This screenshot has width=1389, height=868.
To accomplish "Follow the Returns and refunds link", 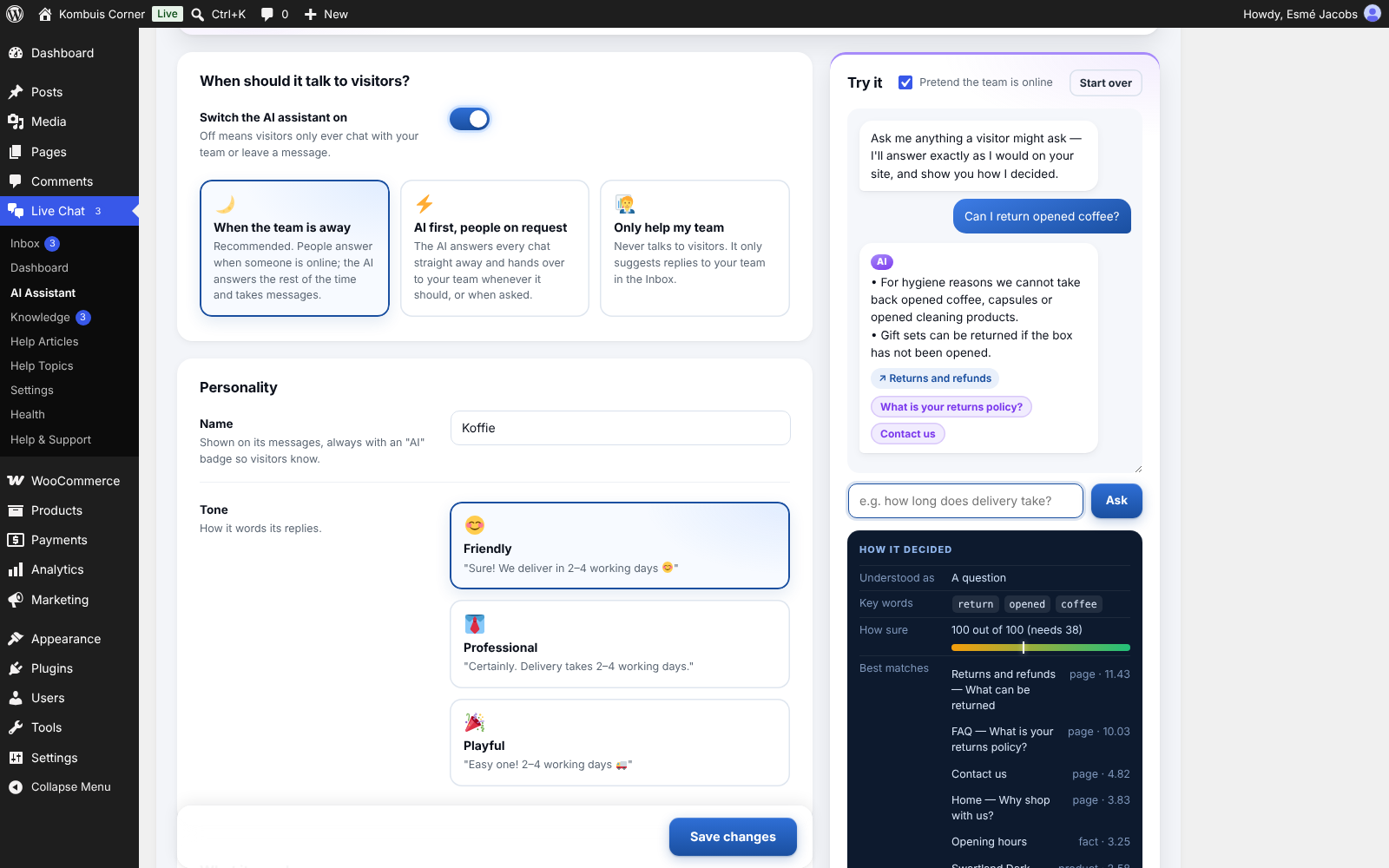I will pos(934,378).
